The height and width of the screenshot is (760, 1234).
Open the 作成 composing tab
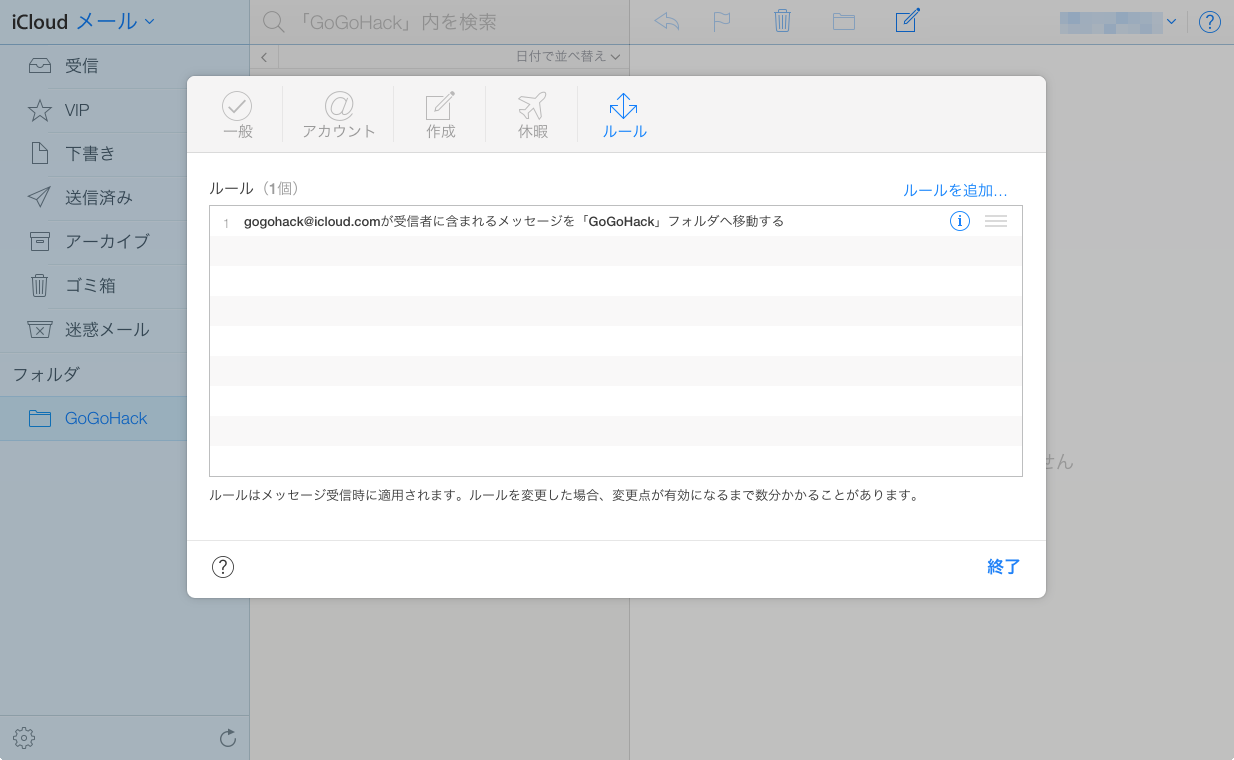click(x=440, y=115)
